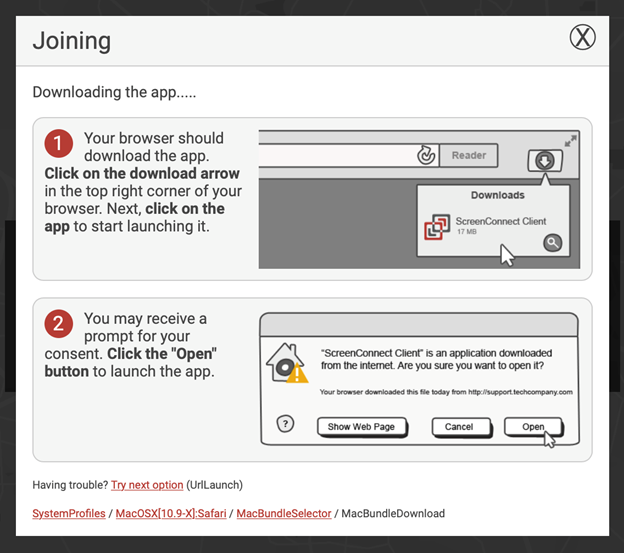This screenshot has width=624, height=553.
Task: Click the question mark help icon
Action: pyautogui.click(x=285, y=424)
